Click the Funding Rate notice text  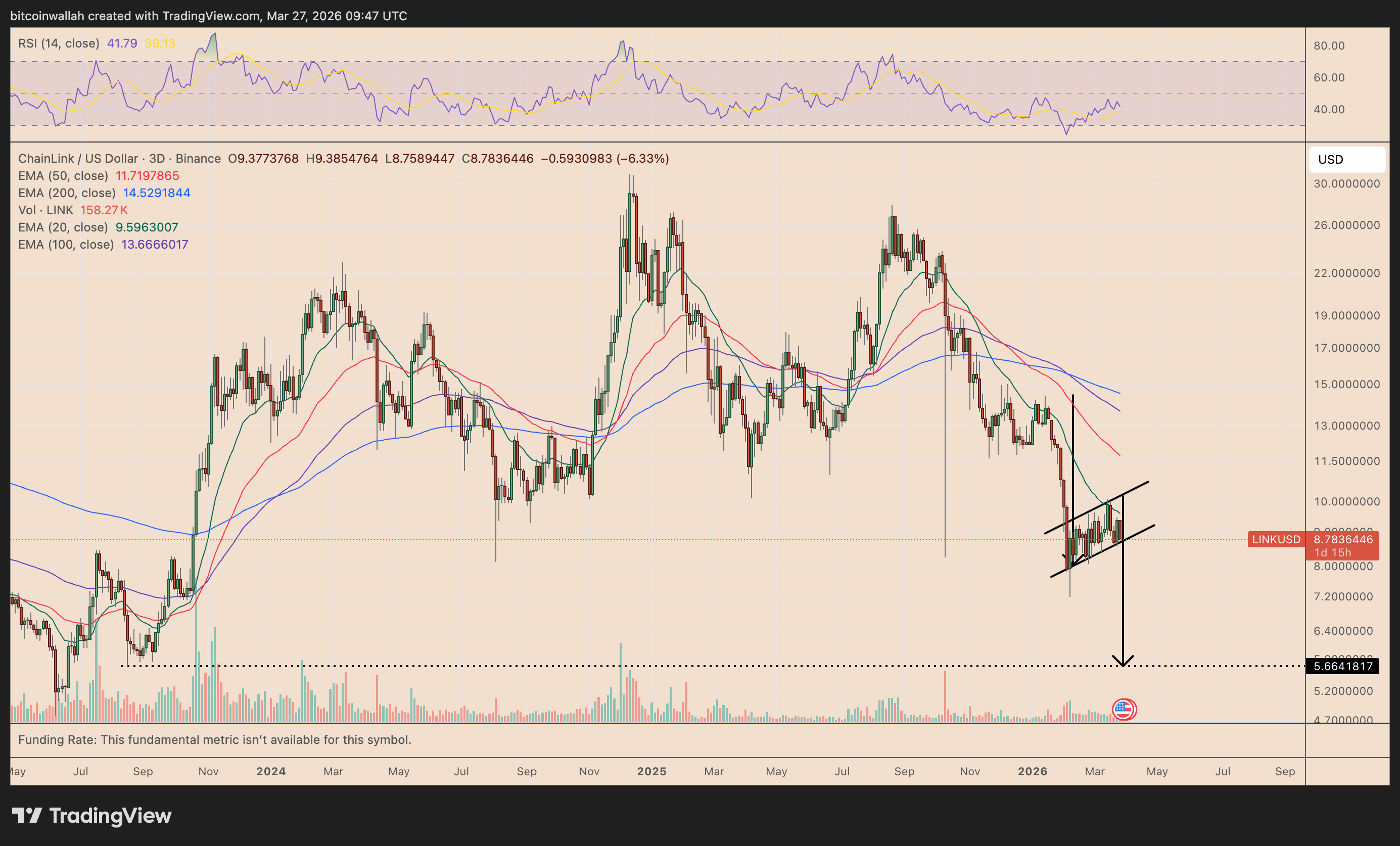(x=214, y=740)
